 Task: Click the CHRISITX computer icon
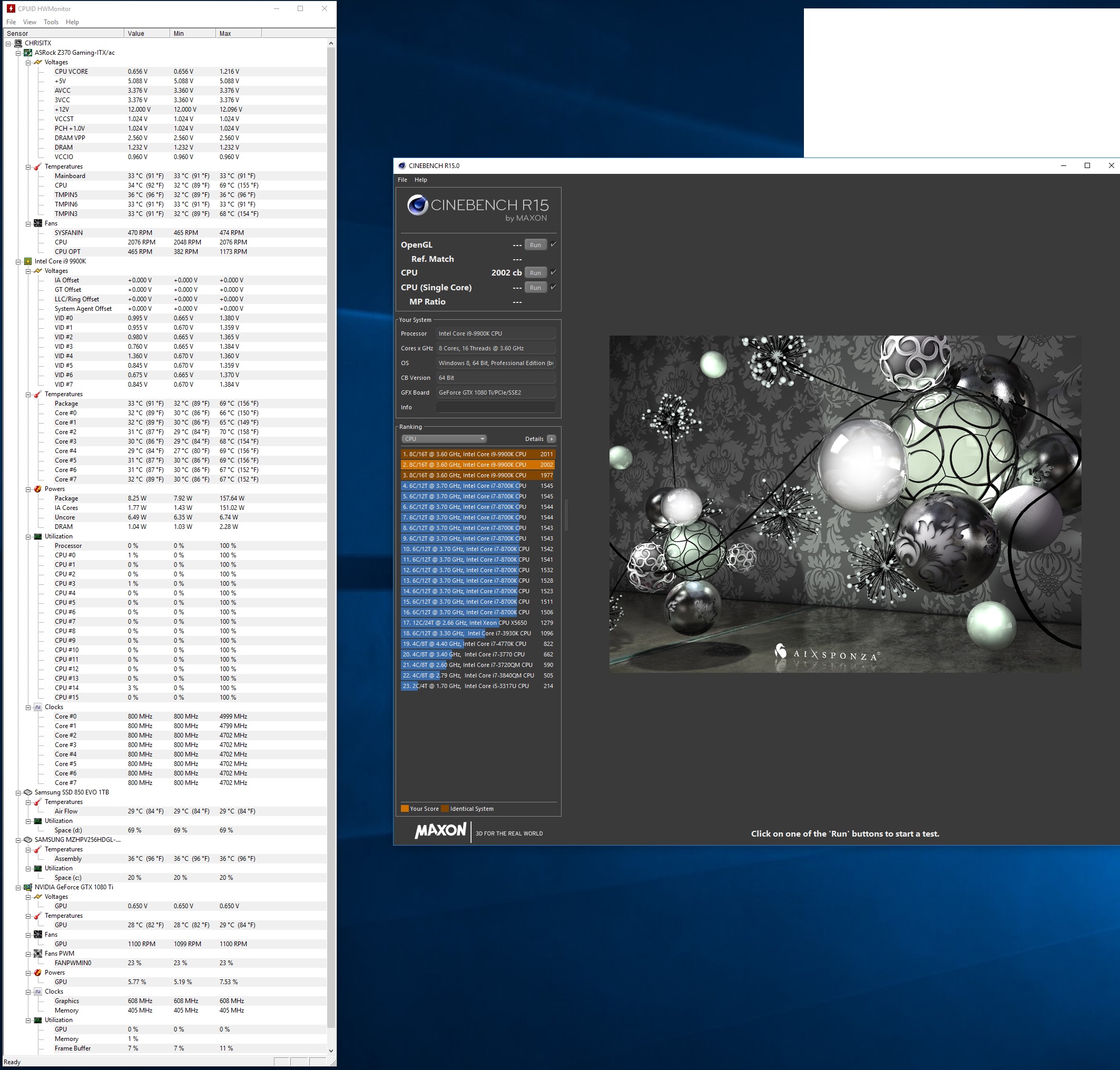18,43
